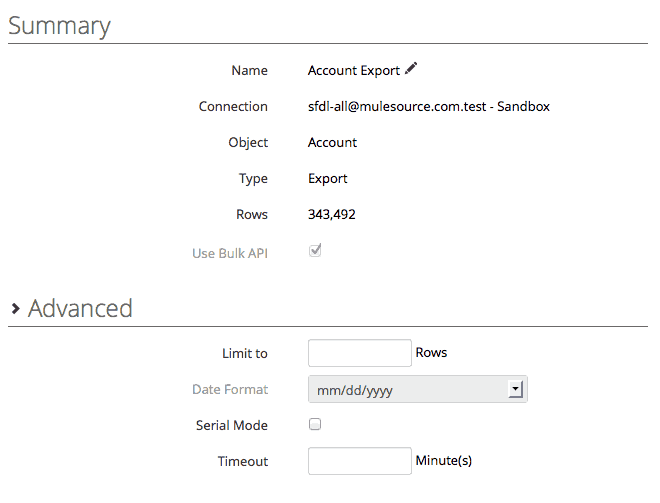Click the Account object value
Image resolution: width=660 pixels, height=503 pixels.
pos(332,143)
